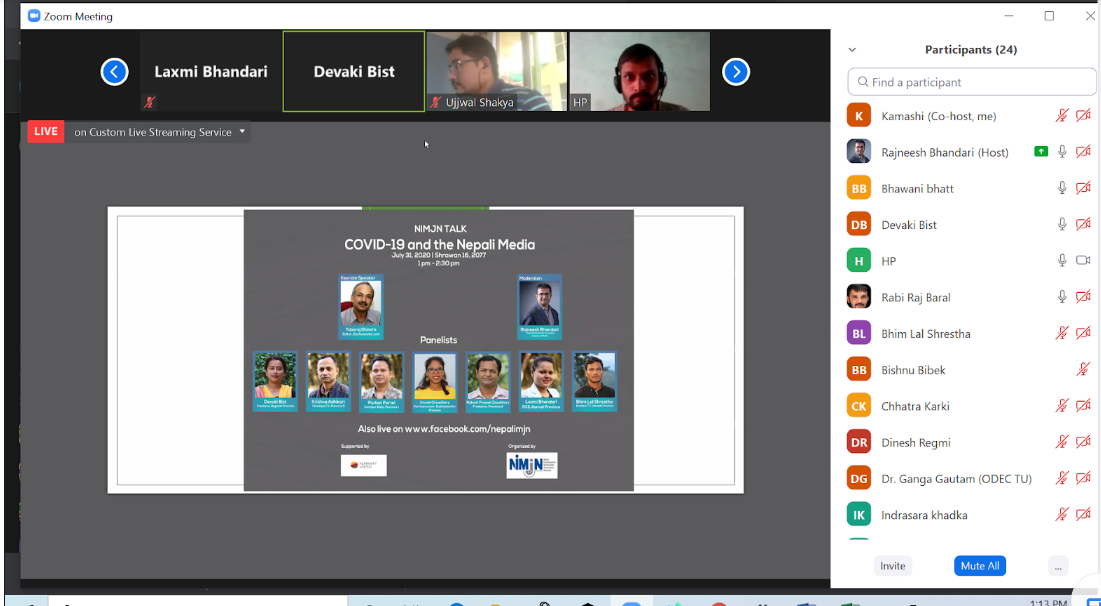1101x606 pixels.
Task: Click the red LIVE badge
Action: click(46, 132)
